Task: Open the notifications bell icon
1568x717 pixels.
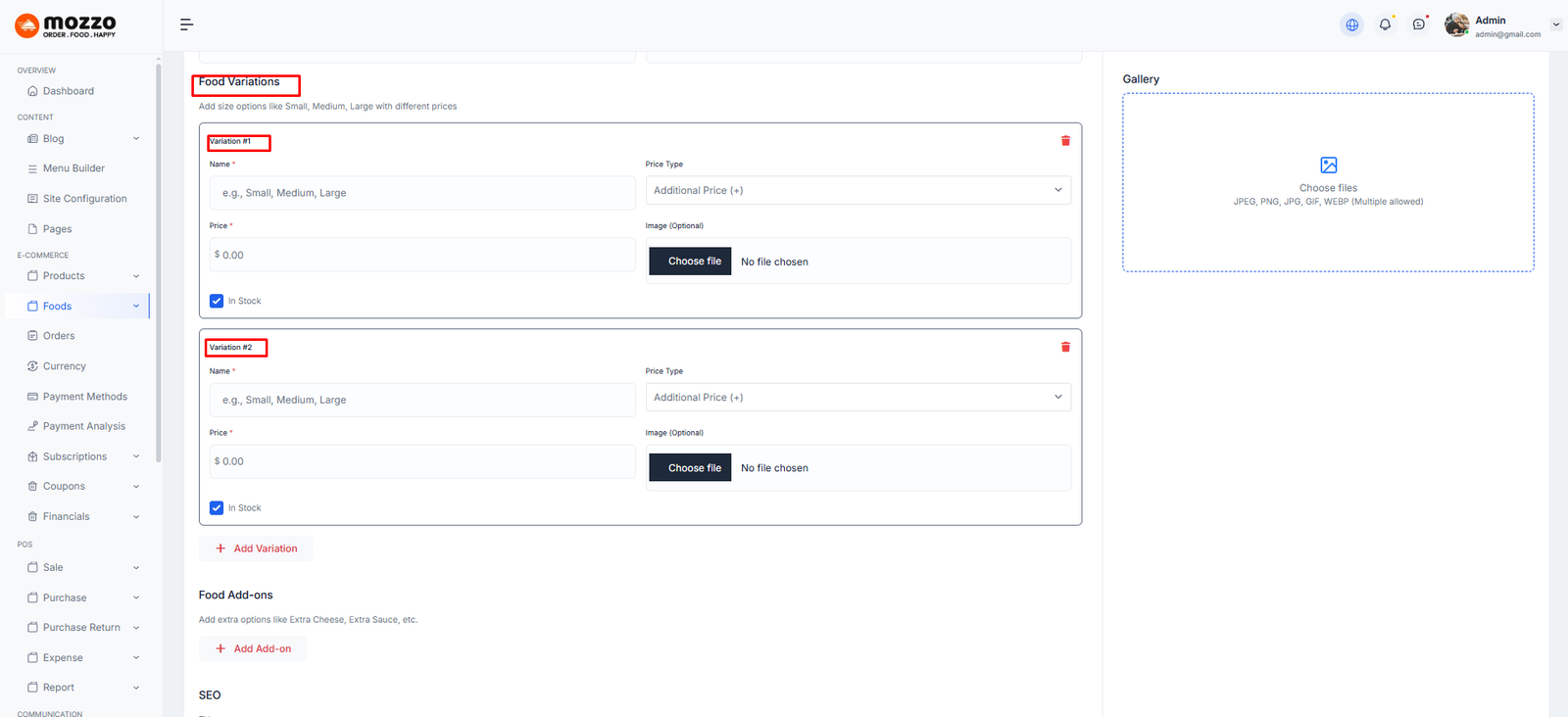Action: [x=1385, y=24]
